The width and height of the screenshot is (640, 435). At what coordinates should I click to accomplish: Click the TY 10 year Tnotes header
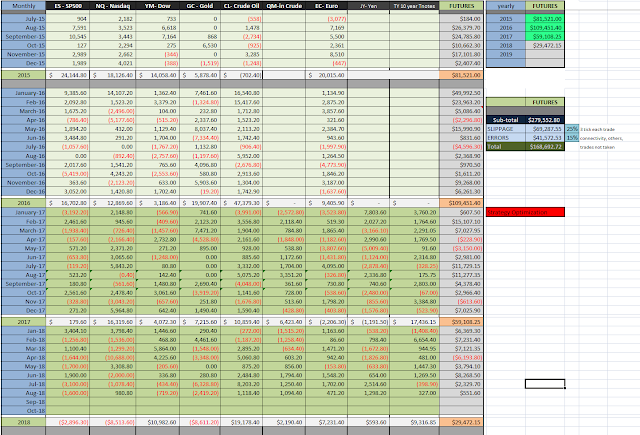click(x=414, y=6)
